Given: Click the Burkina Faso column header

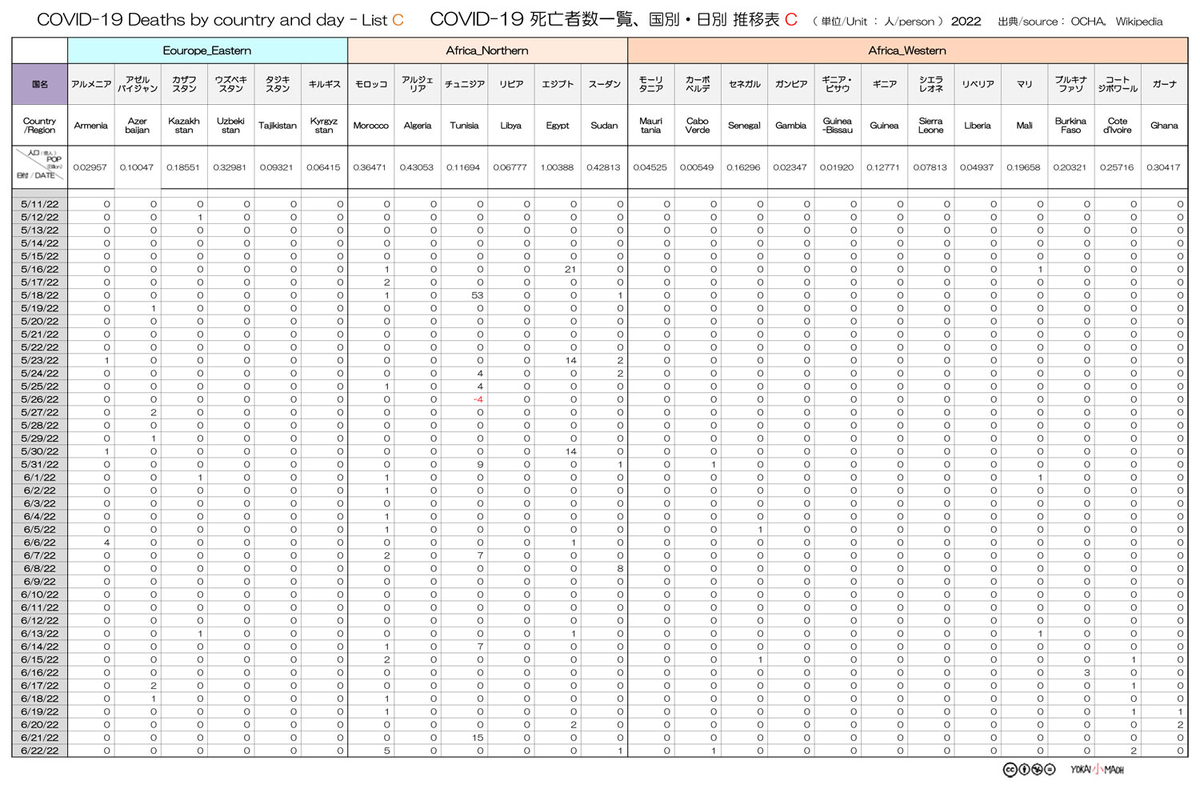Looking at the screenshot, I should [1070, 126].
